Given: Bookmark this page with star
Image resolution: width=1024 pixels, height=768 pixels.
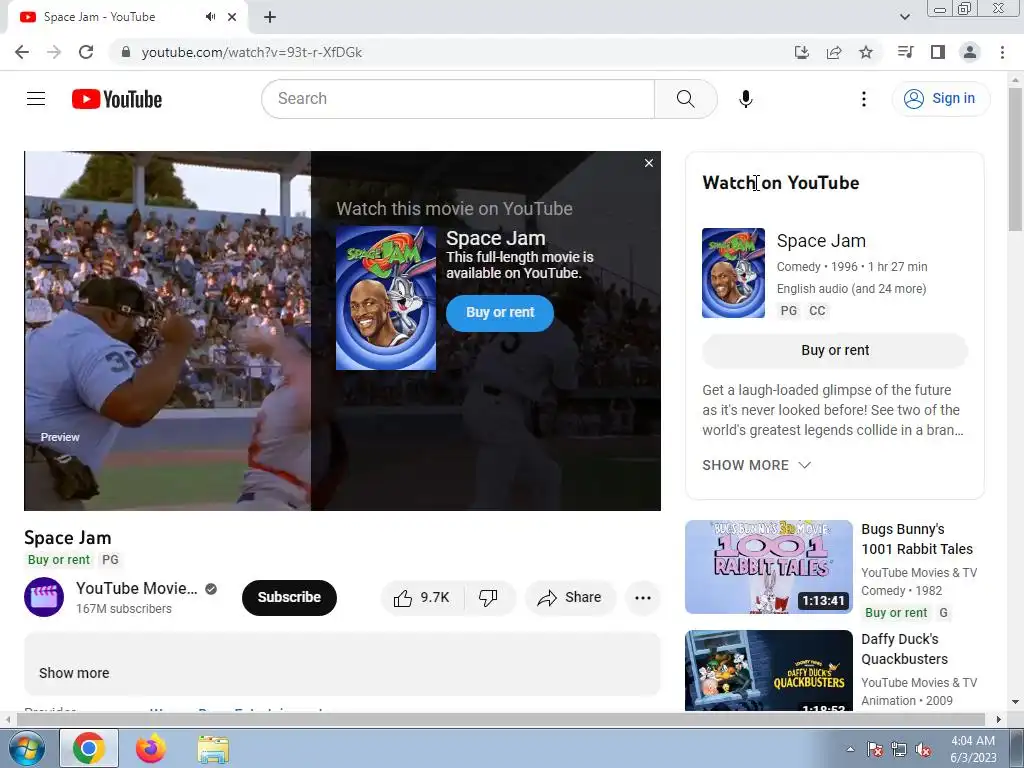Looking at the screenshot, I should coord(865,52).
